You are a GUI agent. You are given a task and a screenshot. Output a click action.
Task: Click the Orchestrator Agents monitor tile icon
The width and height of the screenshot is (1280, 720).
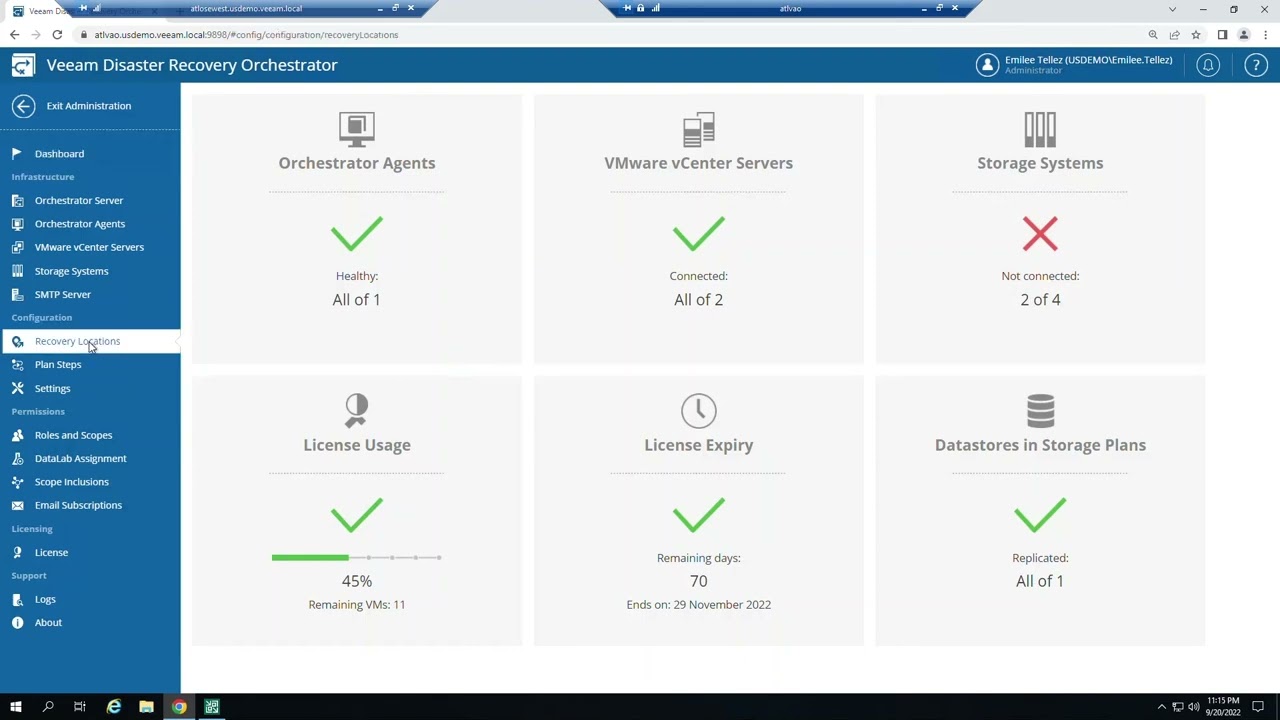click(357, 129)
